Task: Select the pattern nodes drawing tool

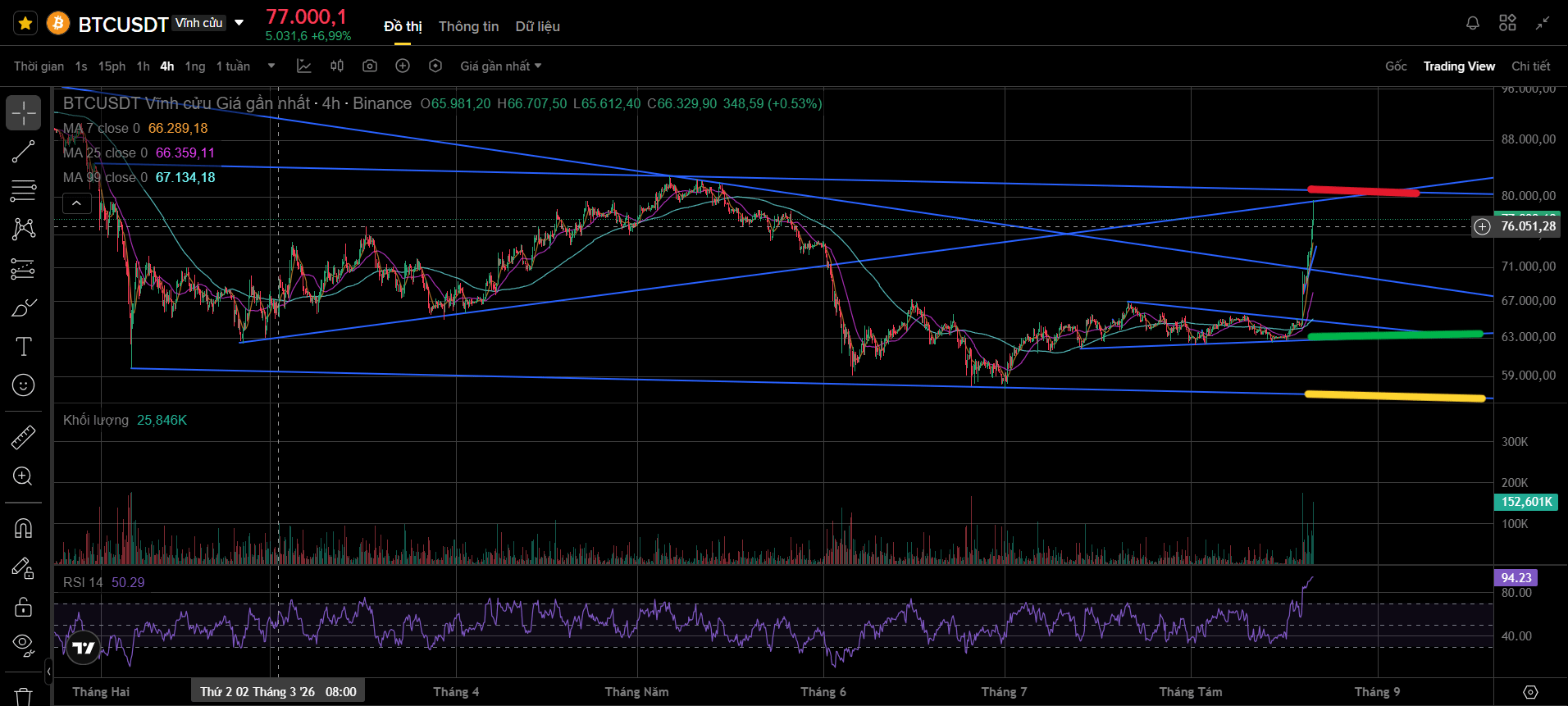Action: click(24, 229)
